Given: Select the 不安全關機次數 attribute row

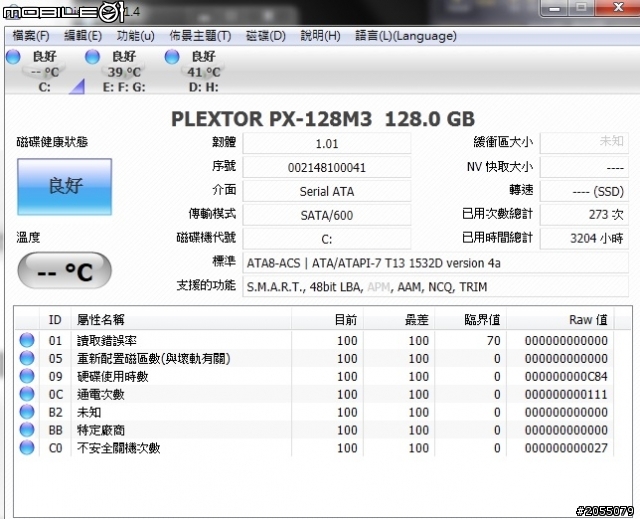Looking at the screenshot, I should 314,448.
